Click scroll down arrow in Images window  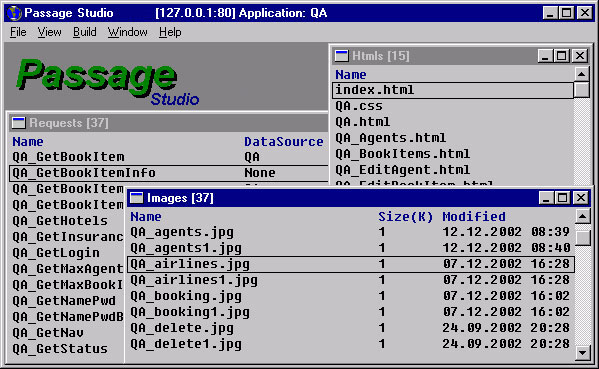(583, 353)
